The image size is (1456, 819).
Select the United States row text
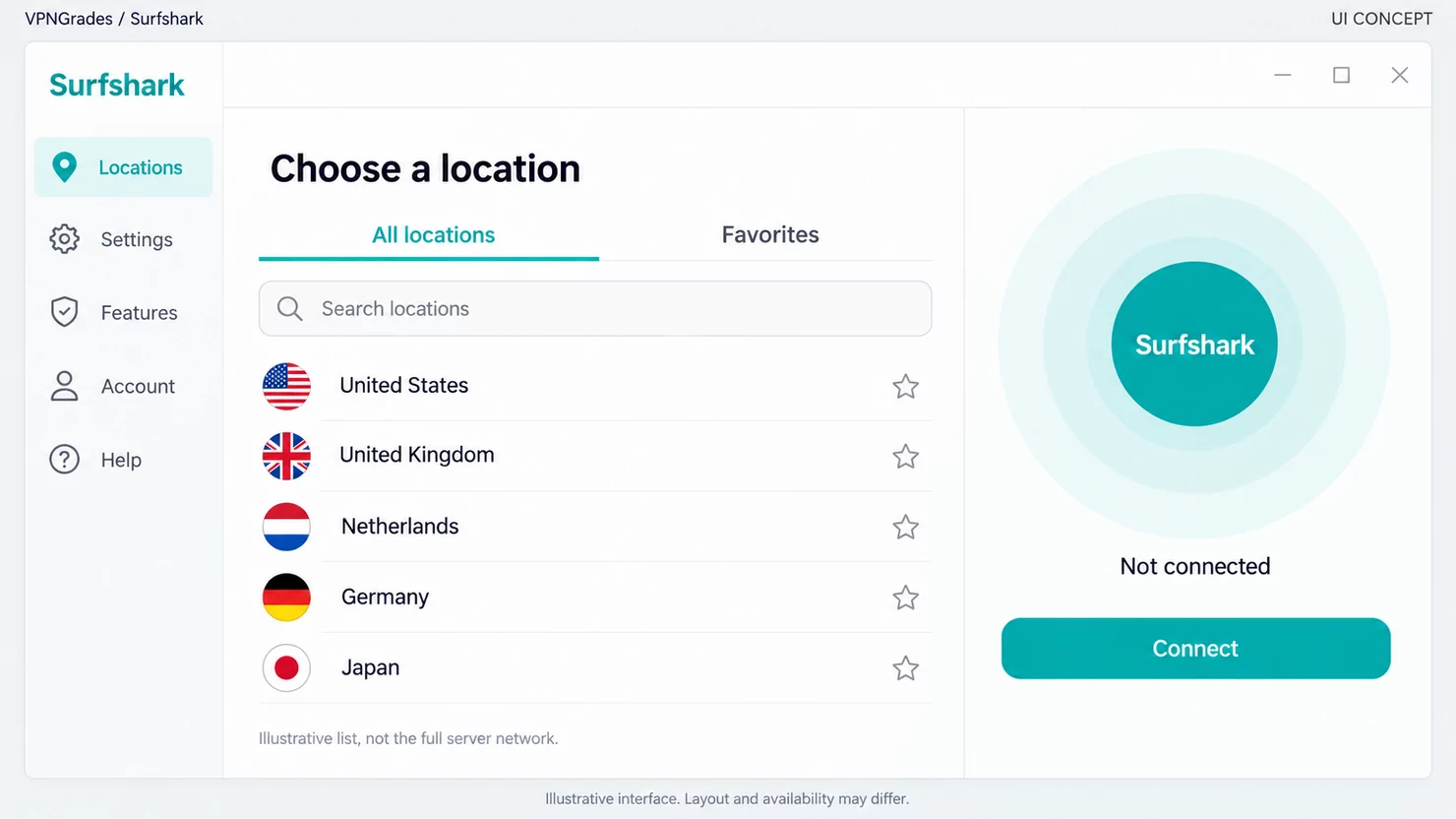click(x=403, y=386)
